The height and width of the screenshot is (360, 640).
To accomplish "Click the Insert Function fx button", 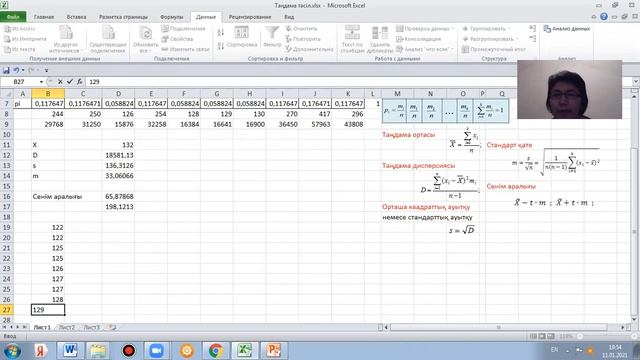I will coord(80,82).
